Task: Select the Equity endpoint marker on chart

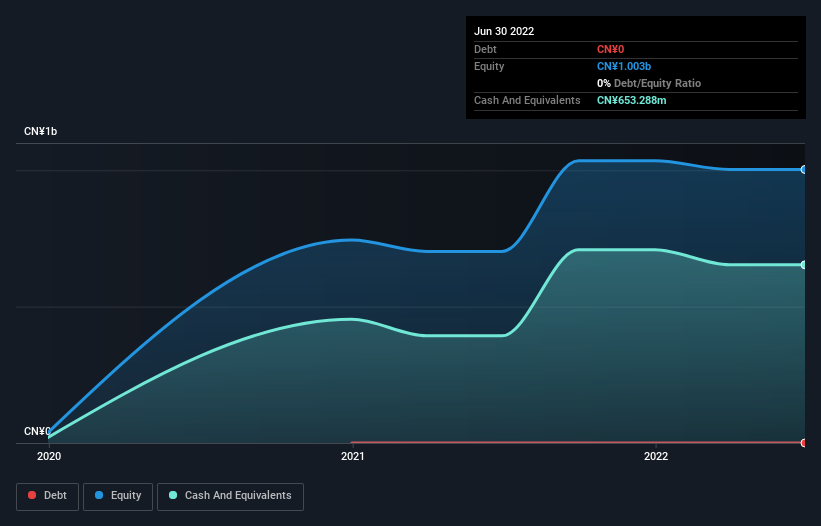Action: coord(804,170)
